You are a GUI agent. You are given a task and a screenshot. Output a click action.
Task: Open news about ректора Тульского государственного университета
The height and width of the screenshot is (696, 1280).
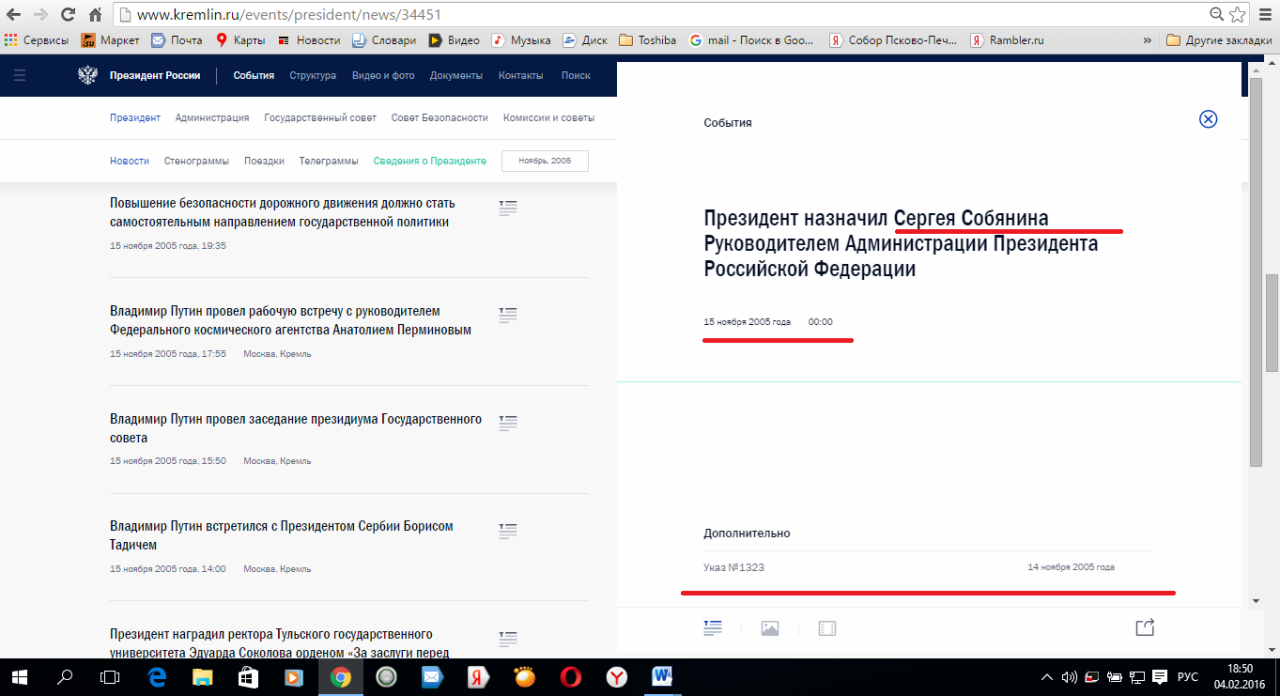(x=279, y=643)
